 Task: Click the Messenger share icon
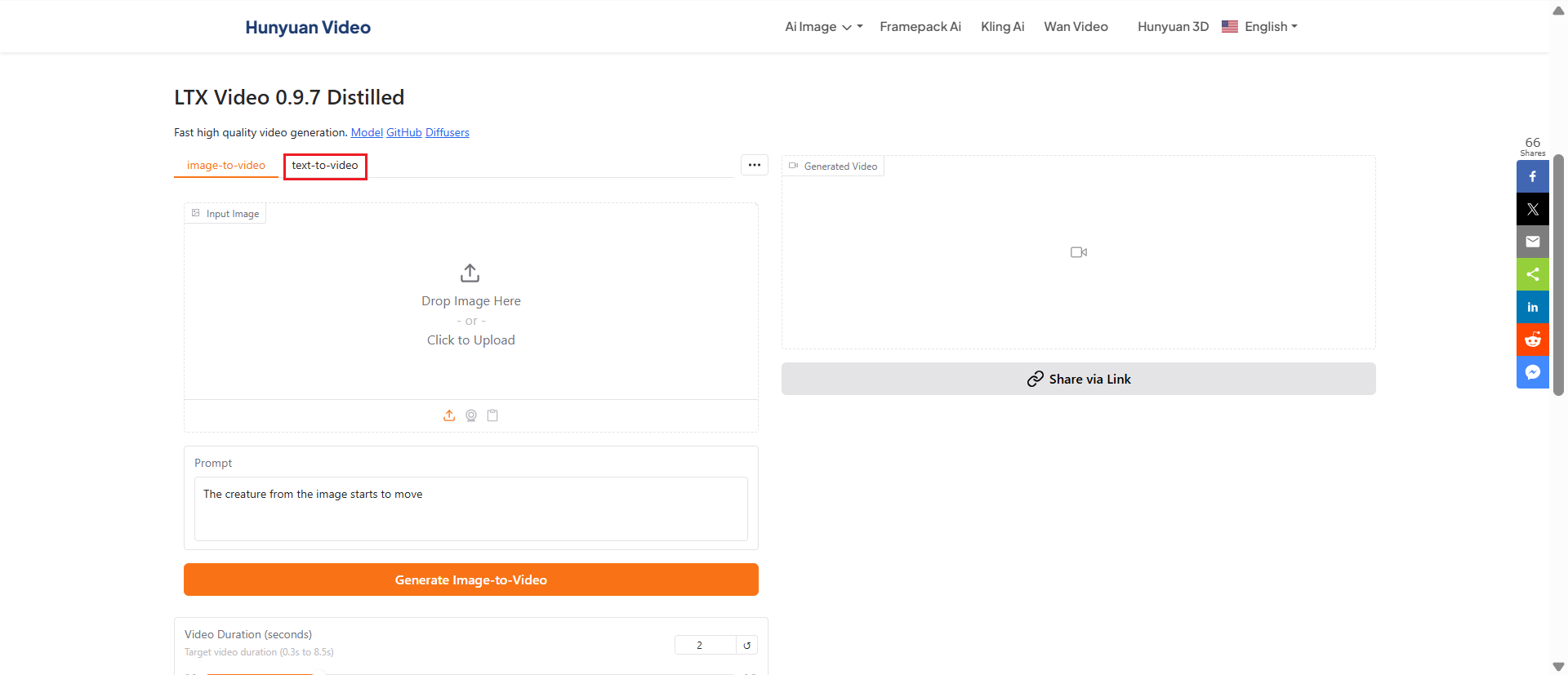click(1533, 372)
